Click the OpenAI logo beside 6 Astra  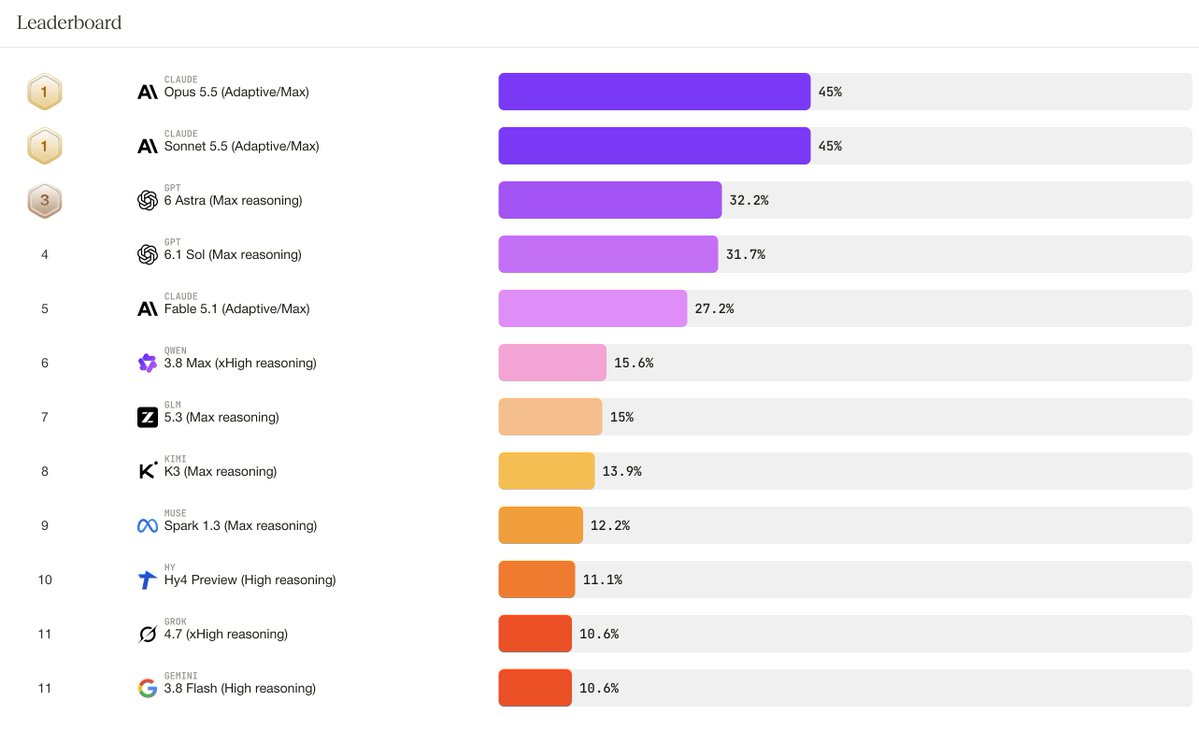point(147,200)
